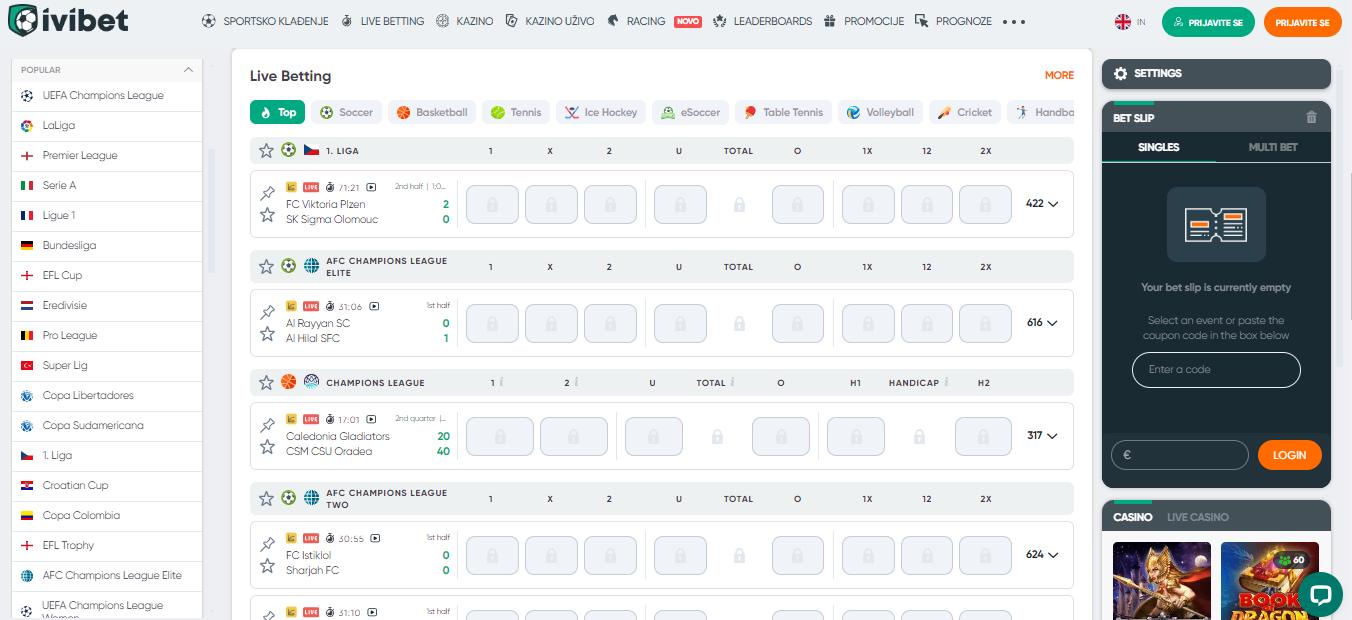Star the FC Istiklol vs Sharjah match
The image size is (1352, 620).
pos(267,566)
